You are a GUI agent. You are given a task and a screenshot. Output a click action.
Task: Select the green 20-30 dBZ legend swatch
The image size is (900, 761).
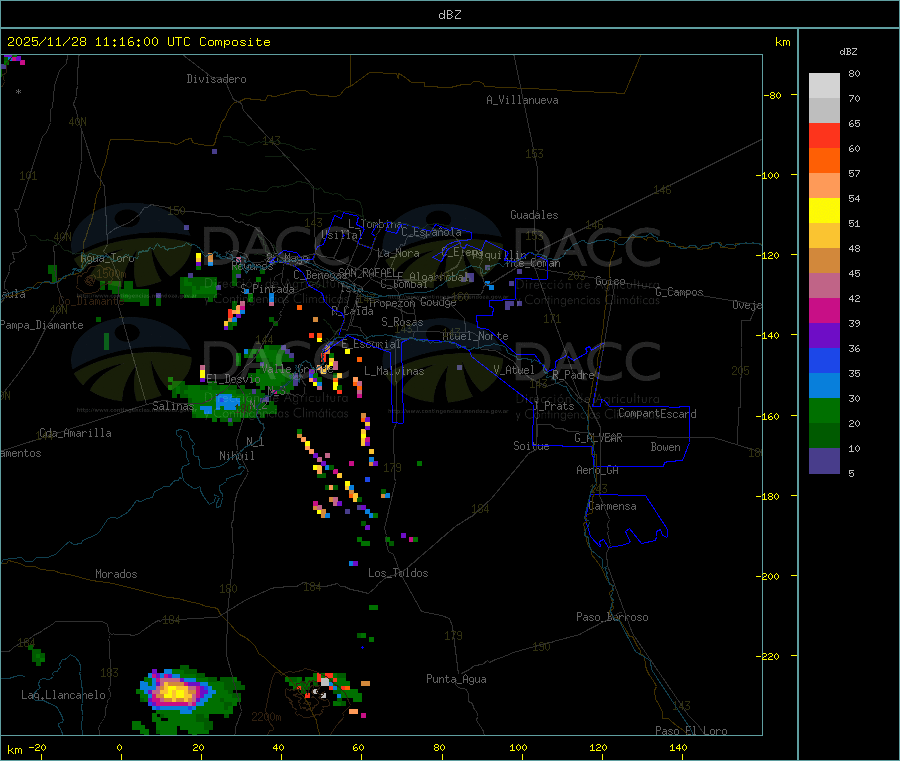[x=824, y=410]
